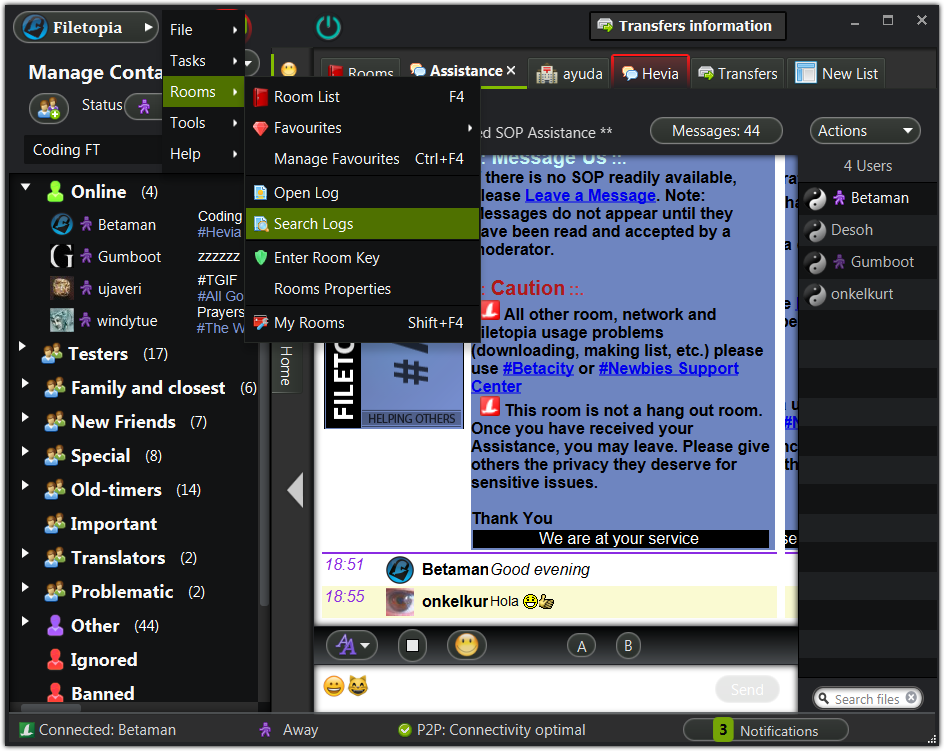Click the Away status in status bar
The image size is (944, 751).
(x=289, y=730)
